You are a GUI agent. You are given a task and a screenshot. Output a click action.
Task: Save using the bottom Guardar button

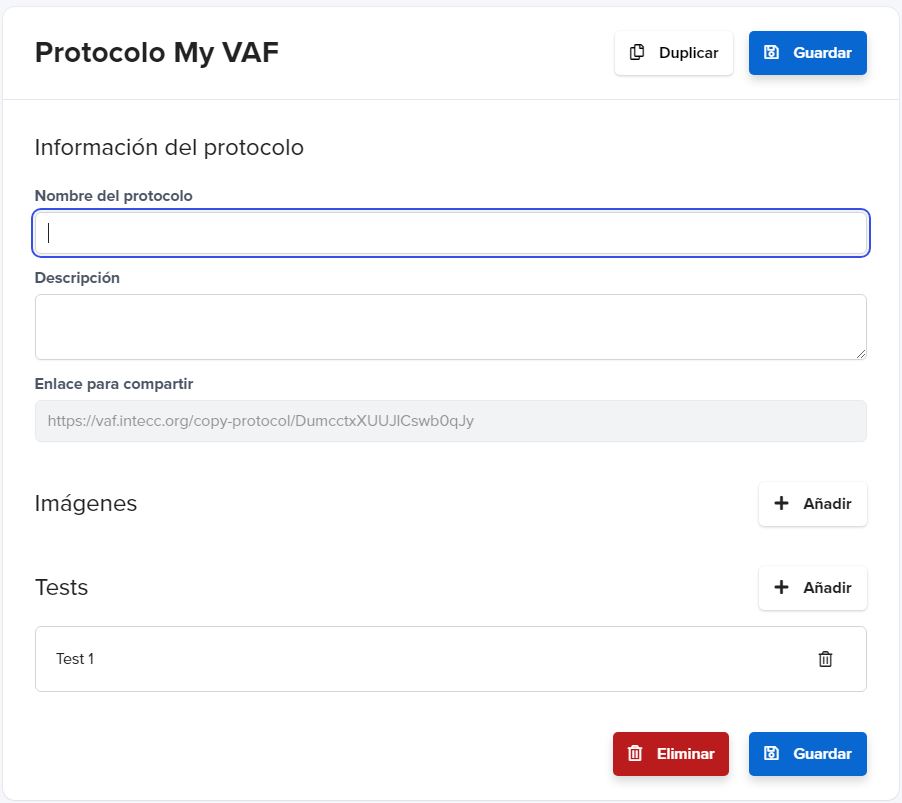pos(808,754)
